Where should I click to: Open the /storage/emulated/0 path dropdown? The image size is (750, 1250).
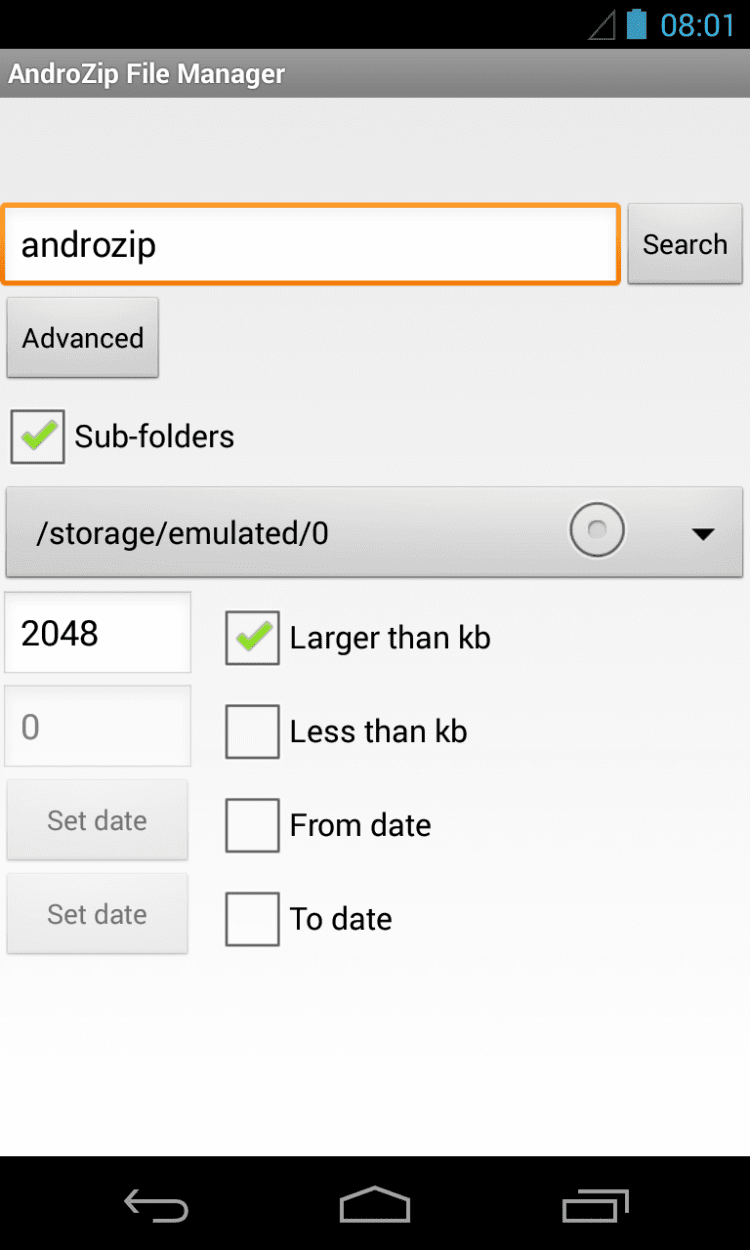pos(300,533)
